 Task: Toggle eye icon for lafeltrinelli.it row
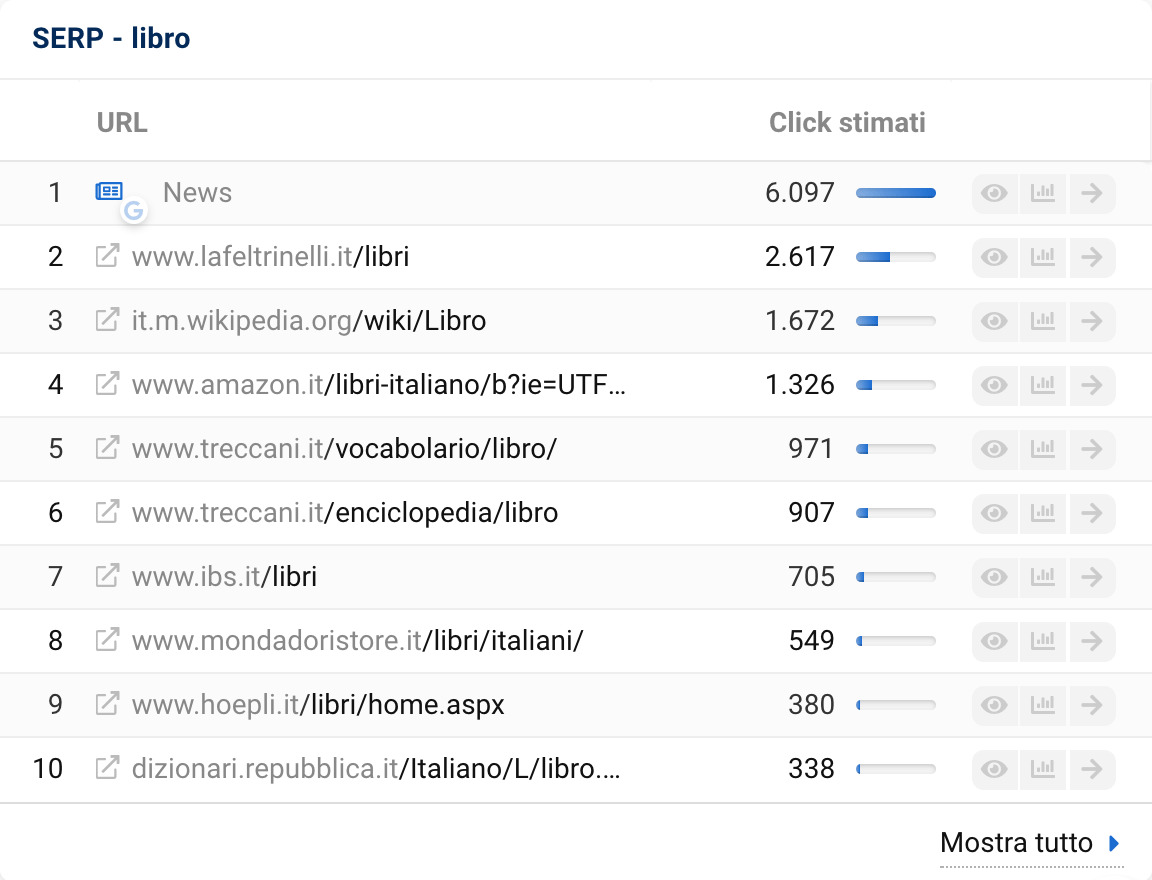click(994, 257)
